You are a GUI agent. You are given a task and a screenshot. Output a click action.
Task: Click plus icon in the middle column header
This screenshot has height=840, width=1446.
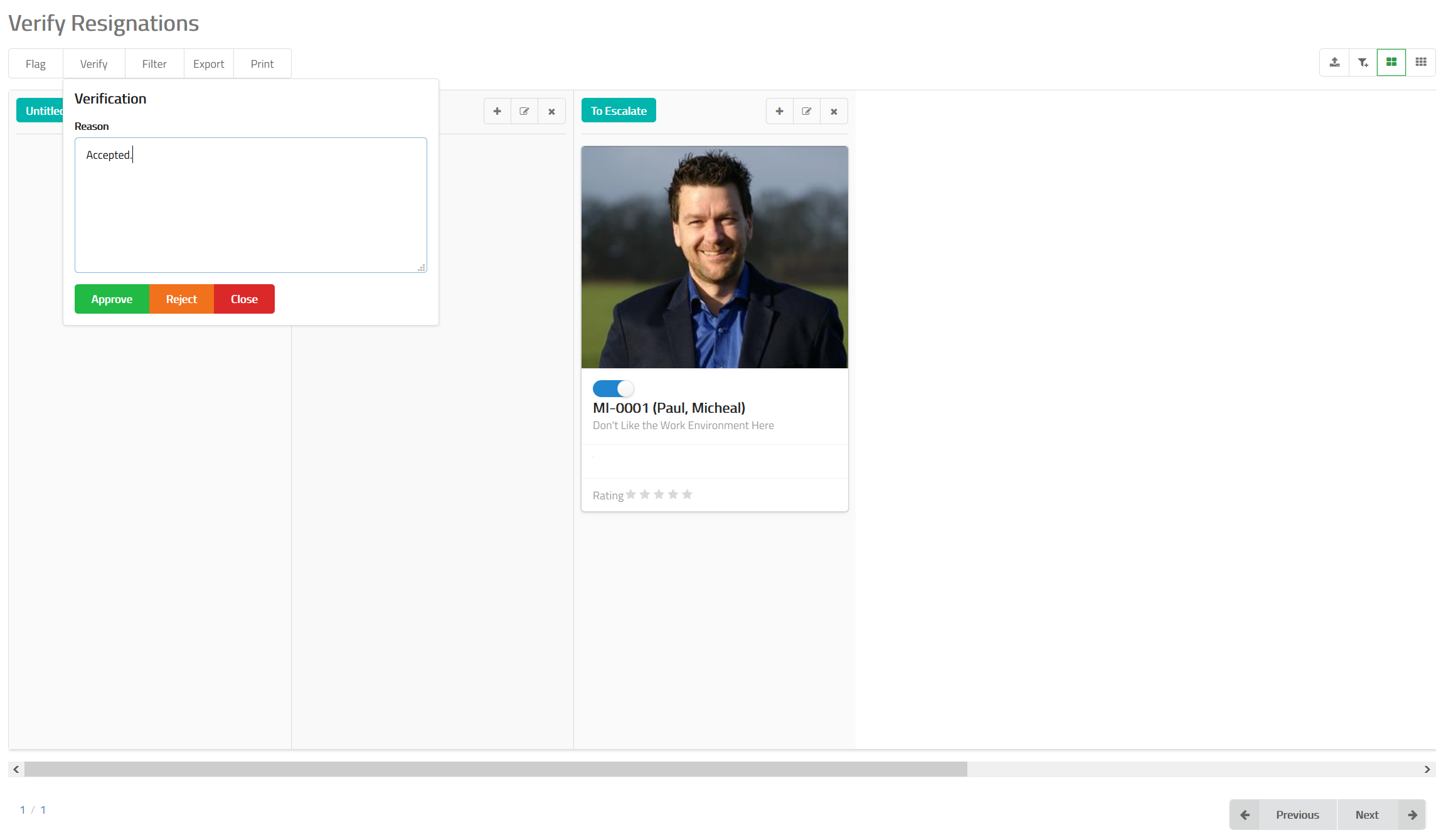point(497,111)
